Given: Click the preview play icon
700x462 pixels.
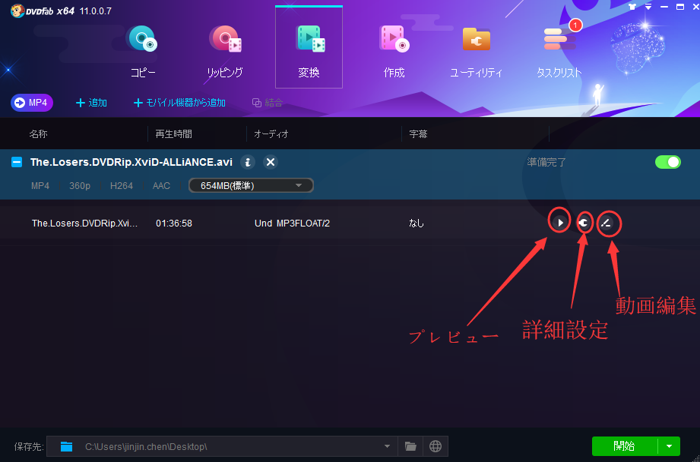Looking at the screenshot, I should [x=560, y=222].
